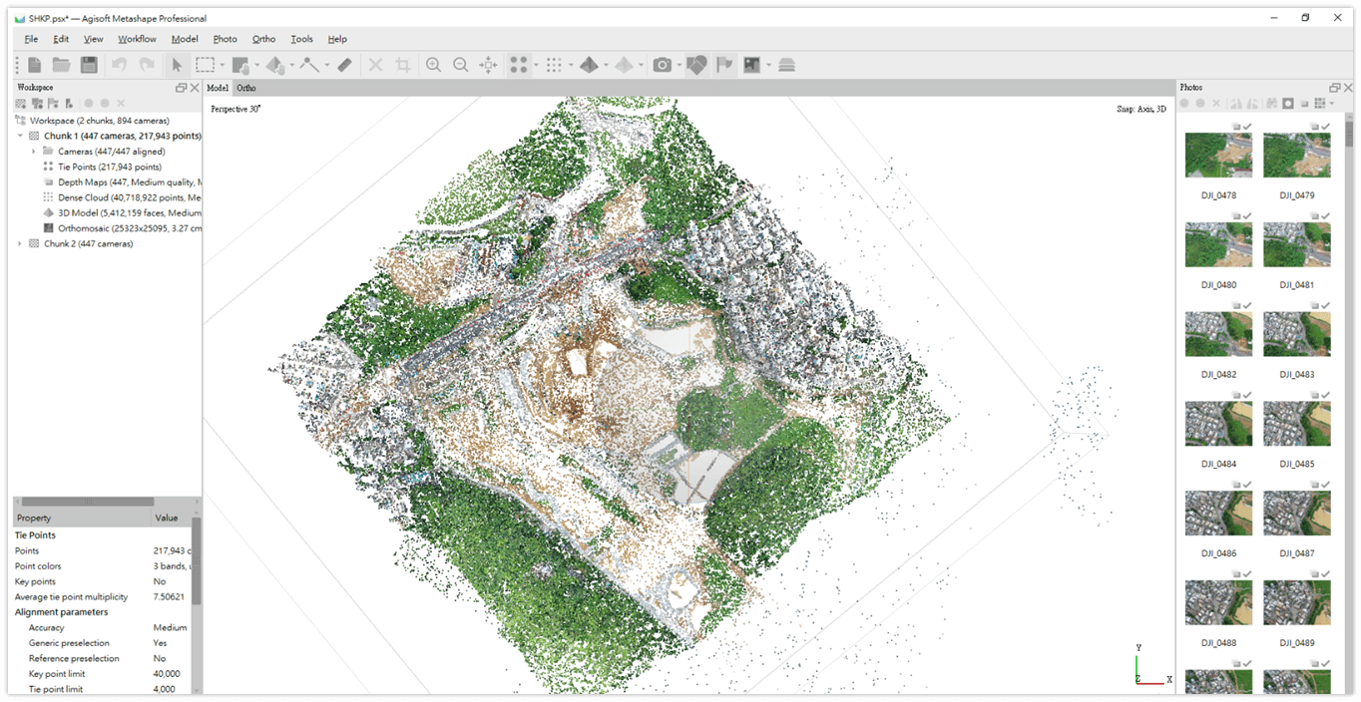Toggle the Show Markers flag button
The width and height of the screenshot is (1361, 702).
(x=725, y=65)
